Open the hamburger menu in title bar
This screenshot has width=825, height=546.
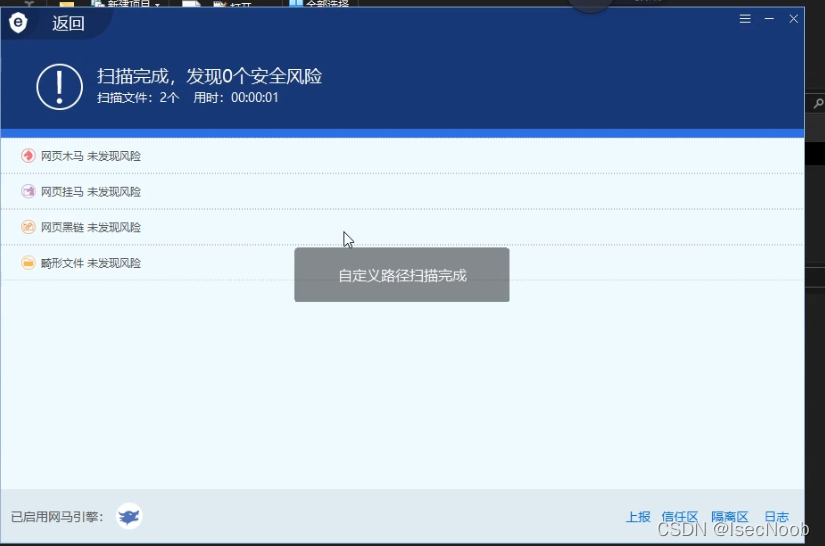(x=744, y=19)
